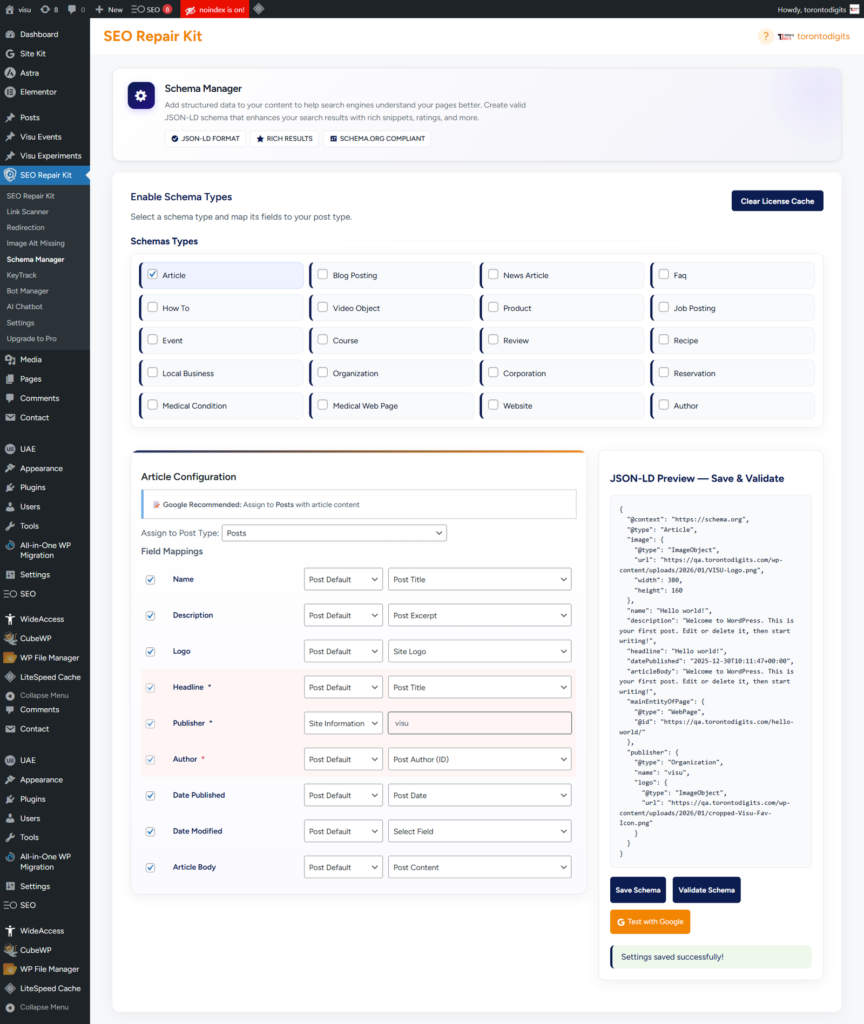Open the Assign to Post Type dropdown
Screen dimensions: 864x1024
tap(334, 533)
